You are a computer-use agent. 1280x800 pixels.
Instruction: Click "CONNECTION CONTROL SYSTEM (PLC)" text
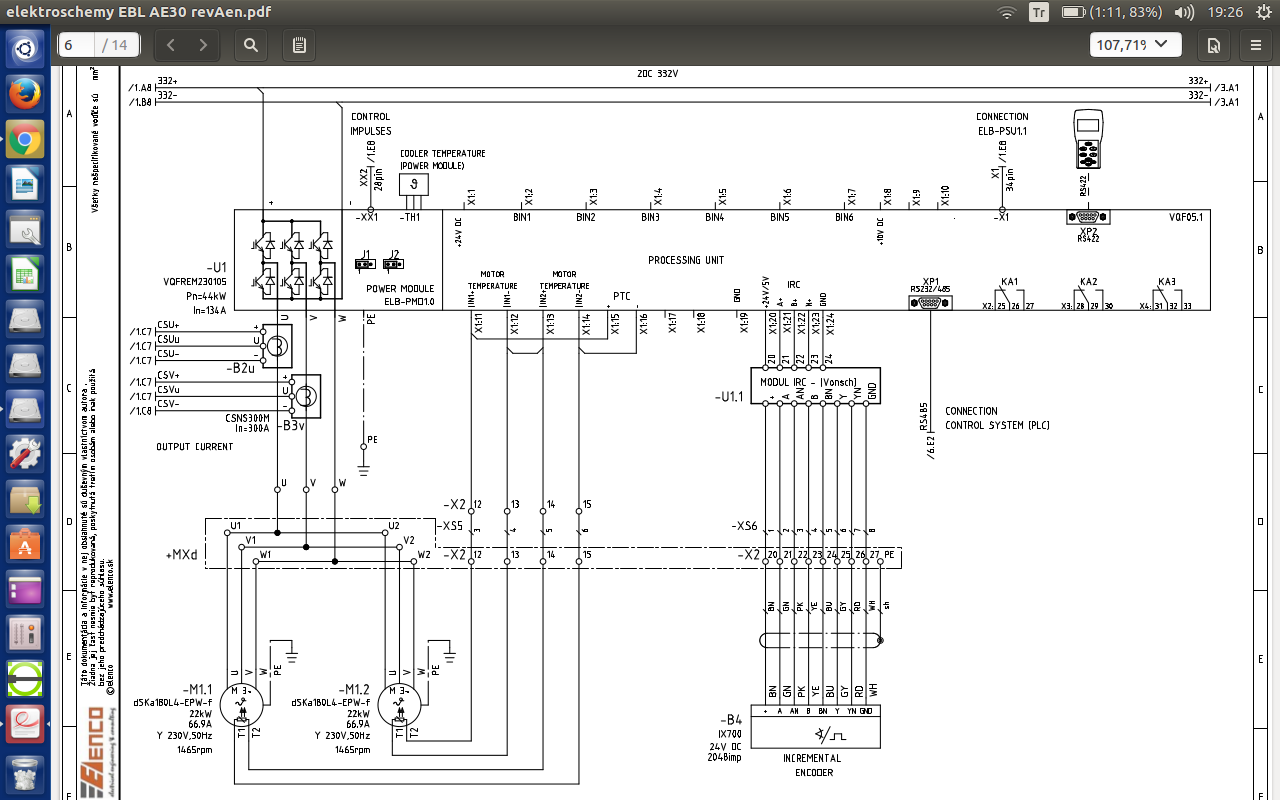coord(997,418)
